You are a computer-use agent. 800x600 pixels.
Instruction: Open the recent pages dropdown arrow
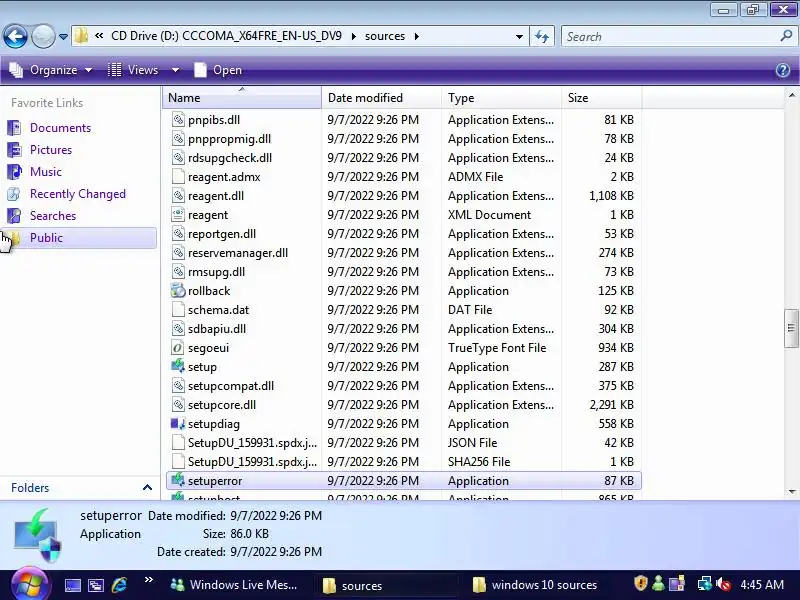tap(63, 37)
